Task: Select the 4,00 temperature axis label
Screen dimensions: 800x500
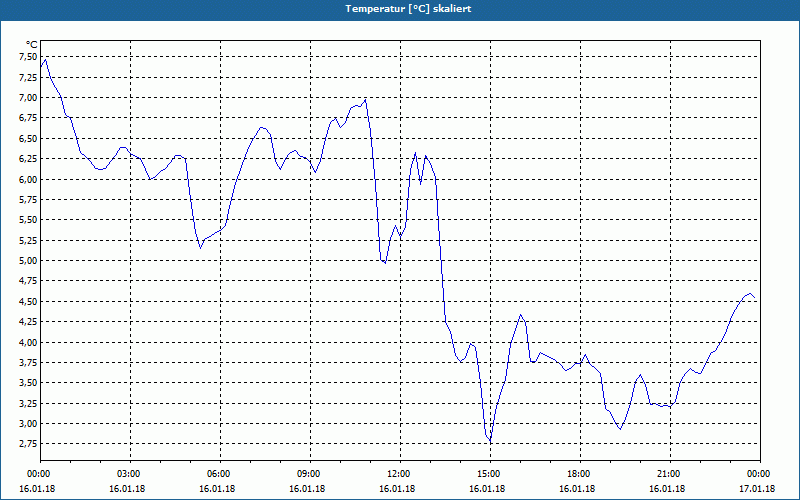Action: (28, 342)
